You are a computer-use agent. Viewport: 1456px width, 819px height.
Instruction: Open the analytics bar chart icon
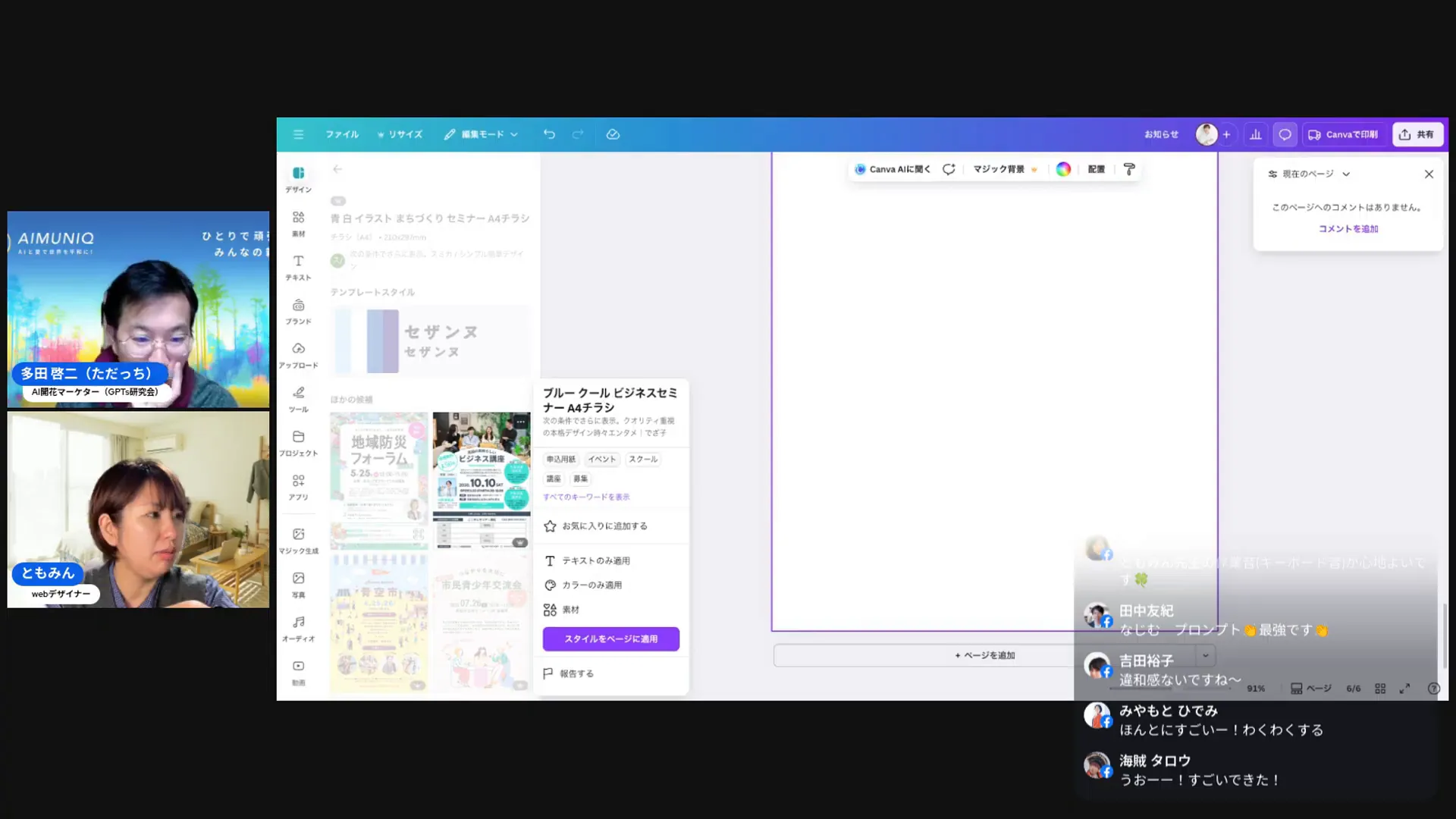(x=1256, y=134)
